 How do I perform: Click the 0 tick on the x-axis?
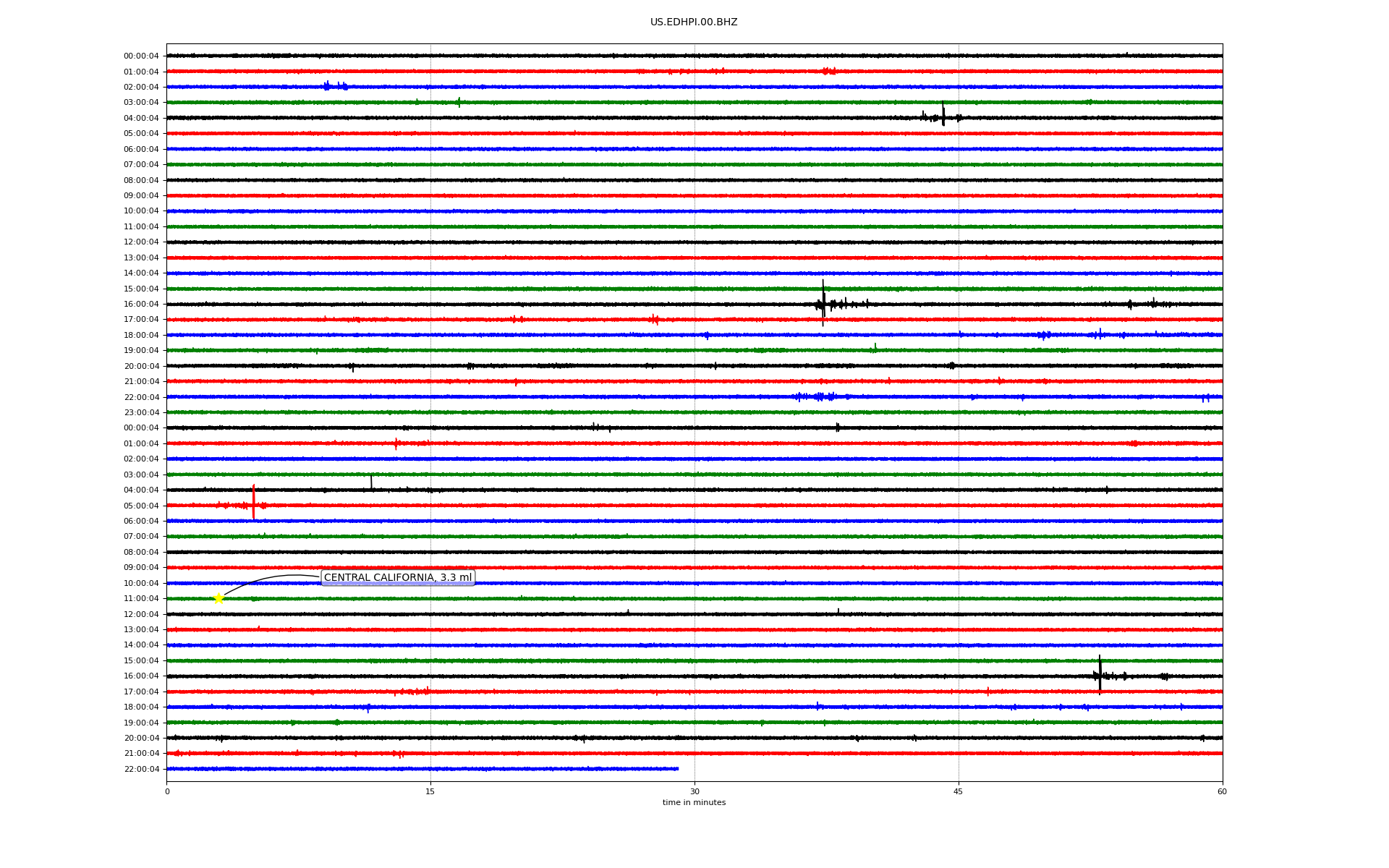point(167,791)
